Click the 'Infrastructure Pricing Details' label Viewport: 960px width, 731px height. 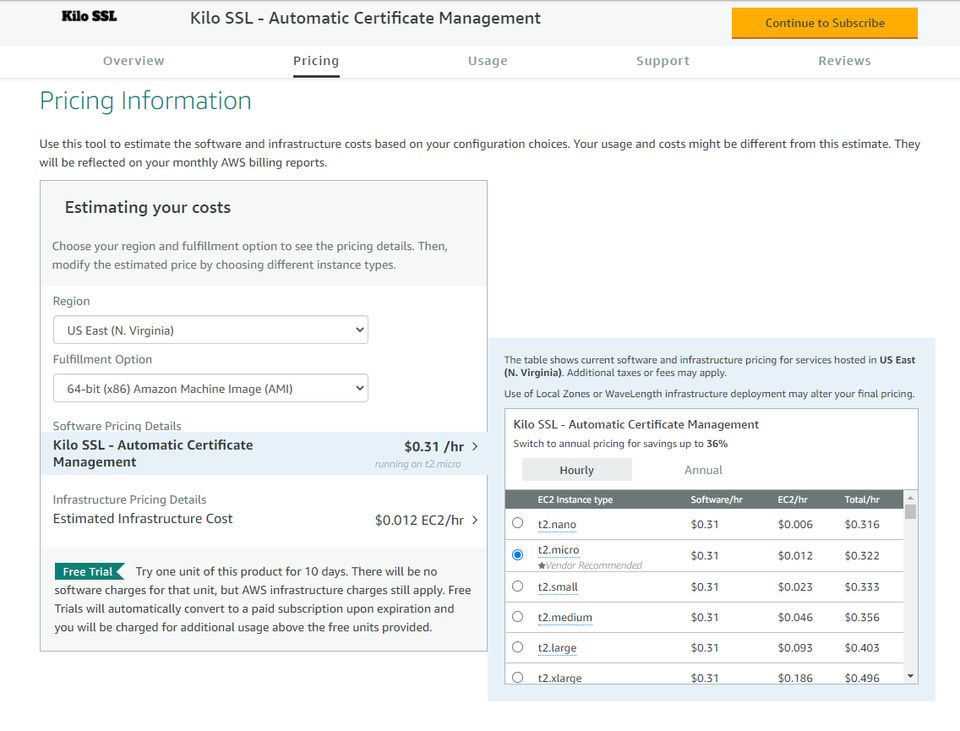(x=129, y=500)
